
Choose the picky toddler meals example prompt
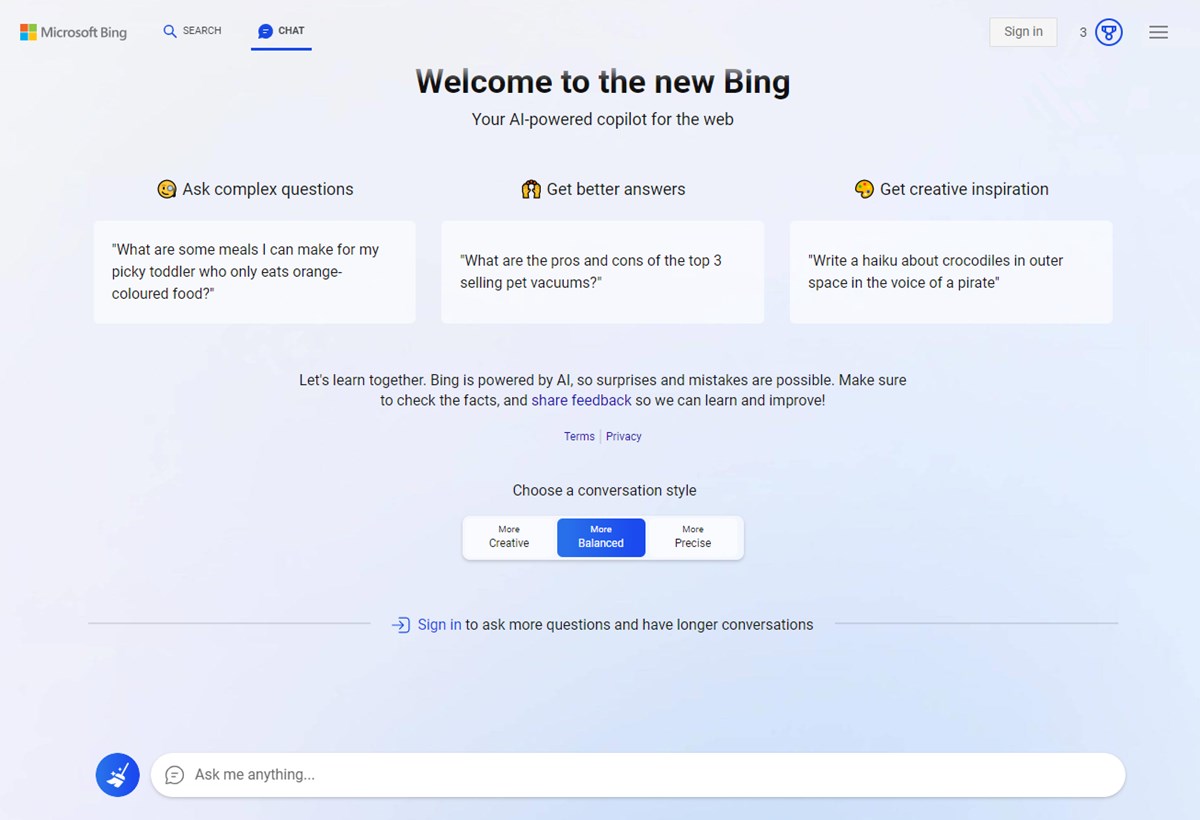255,272
